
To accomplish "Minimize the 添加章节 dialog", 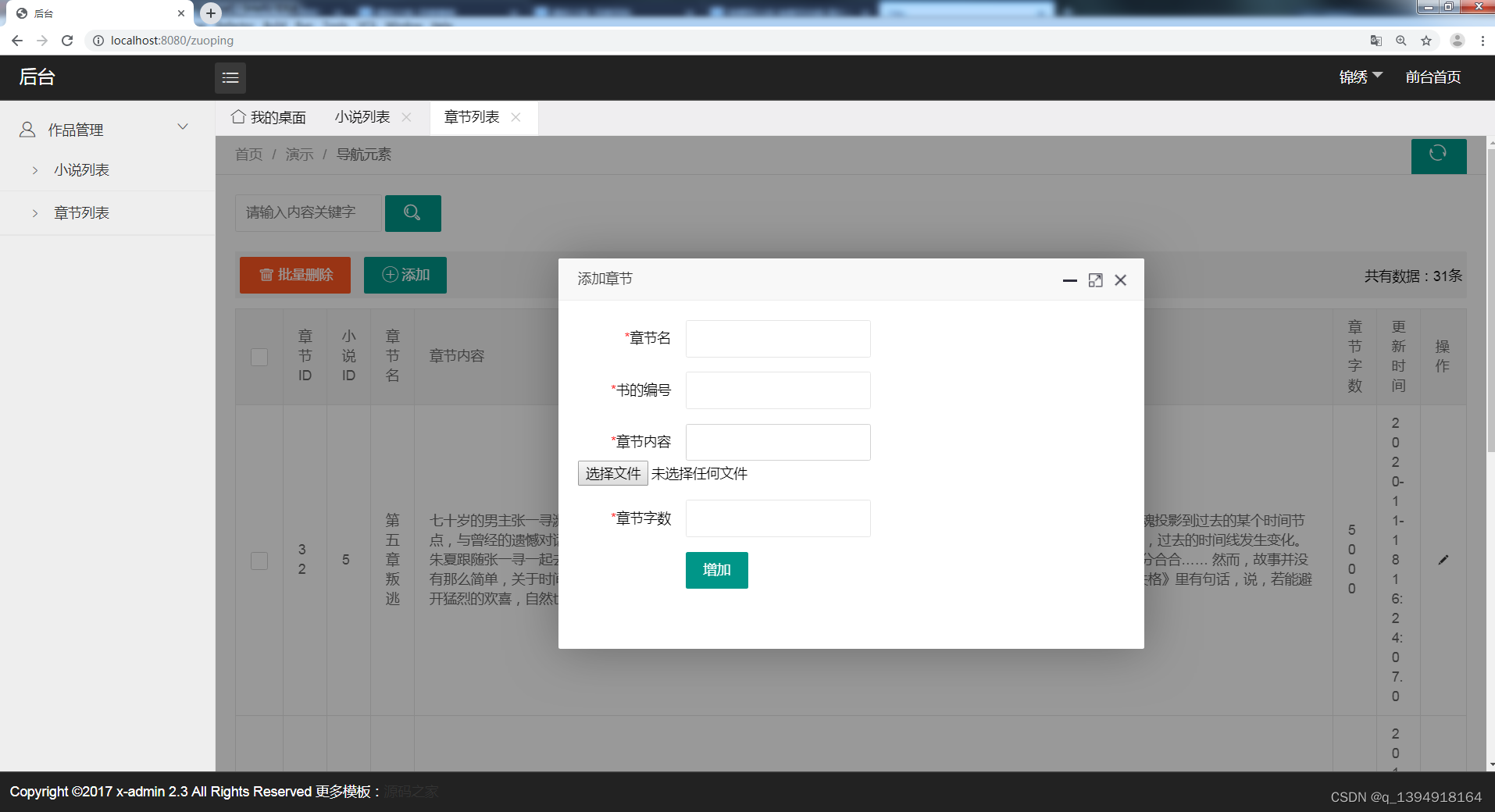I will click(1069, 280).
